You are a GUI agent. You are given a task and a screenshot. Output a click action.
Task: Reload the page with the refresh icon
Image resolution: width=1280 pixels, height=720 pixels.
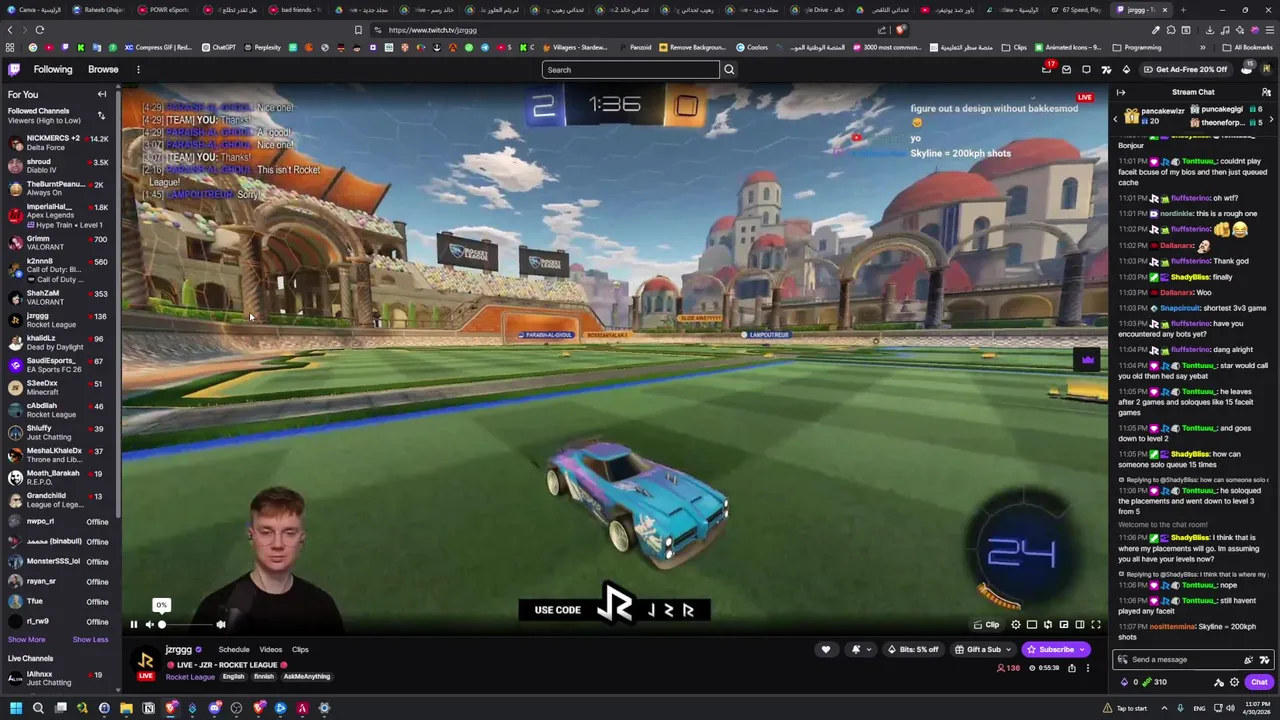click(40, 30)
